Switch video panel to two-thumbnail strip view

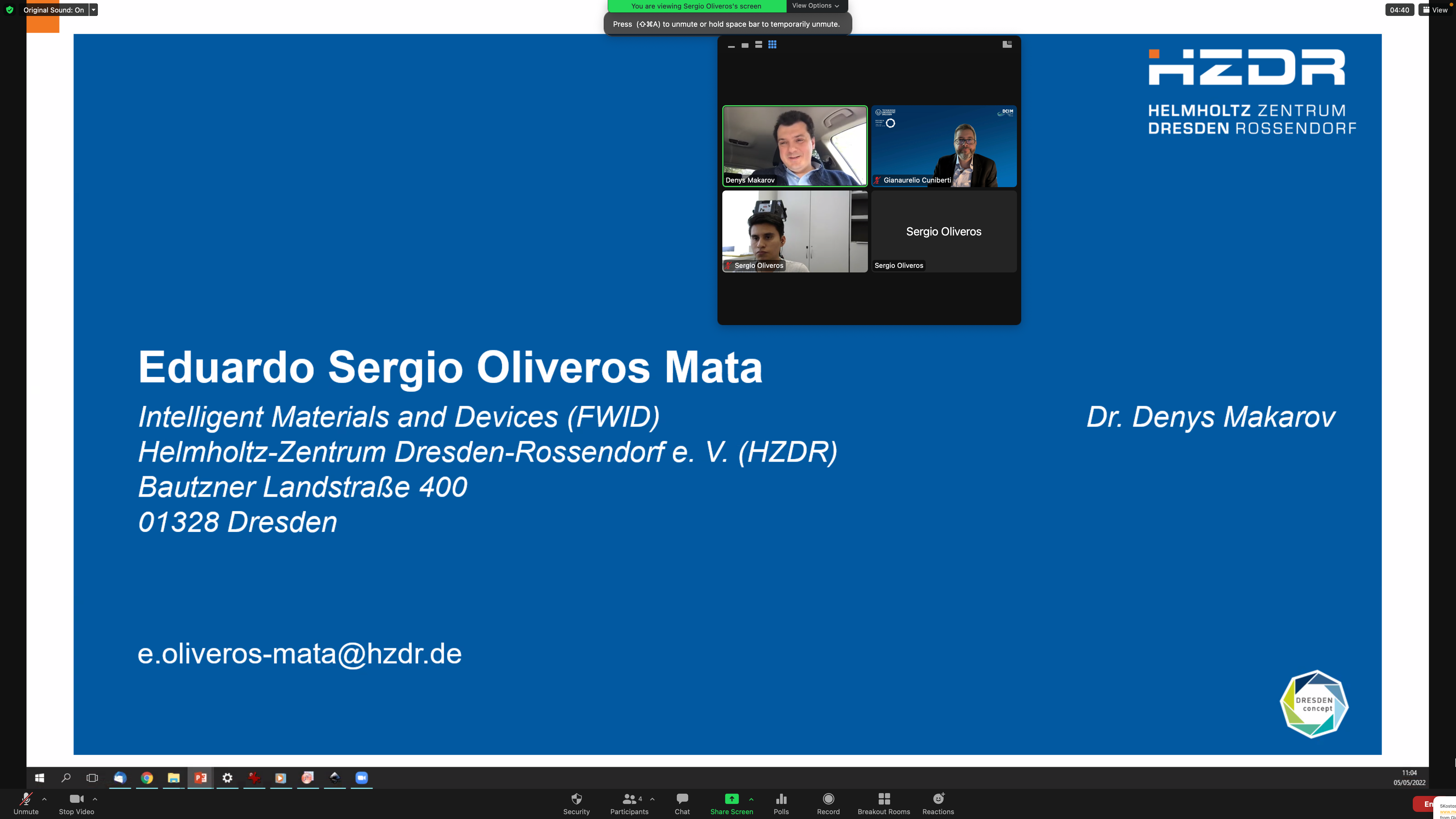(758, 45)
